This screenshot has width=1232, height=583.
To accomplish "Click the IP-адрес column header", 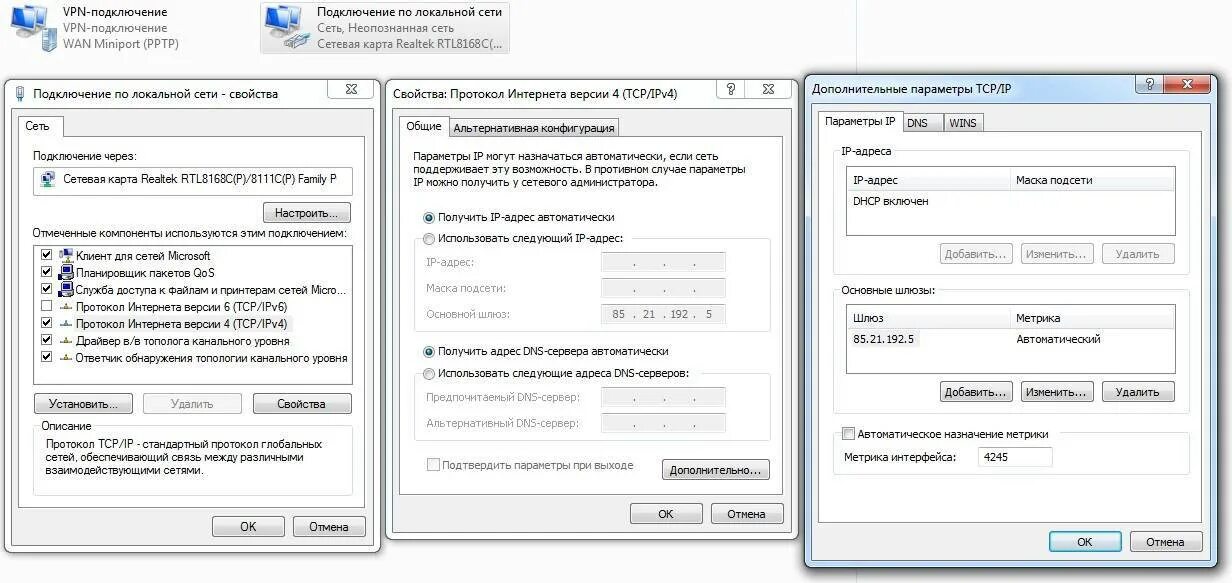I will tap(929, 180).
